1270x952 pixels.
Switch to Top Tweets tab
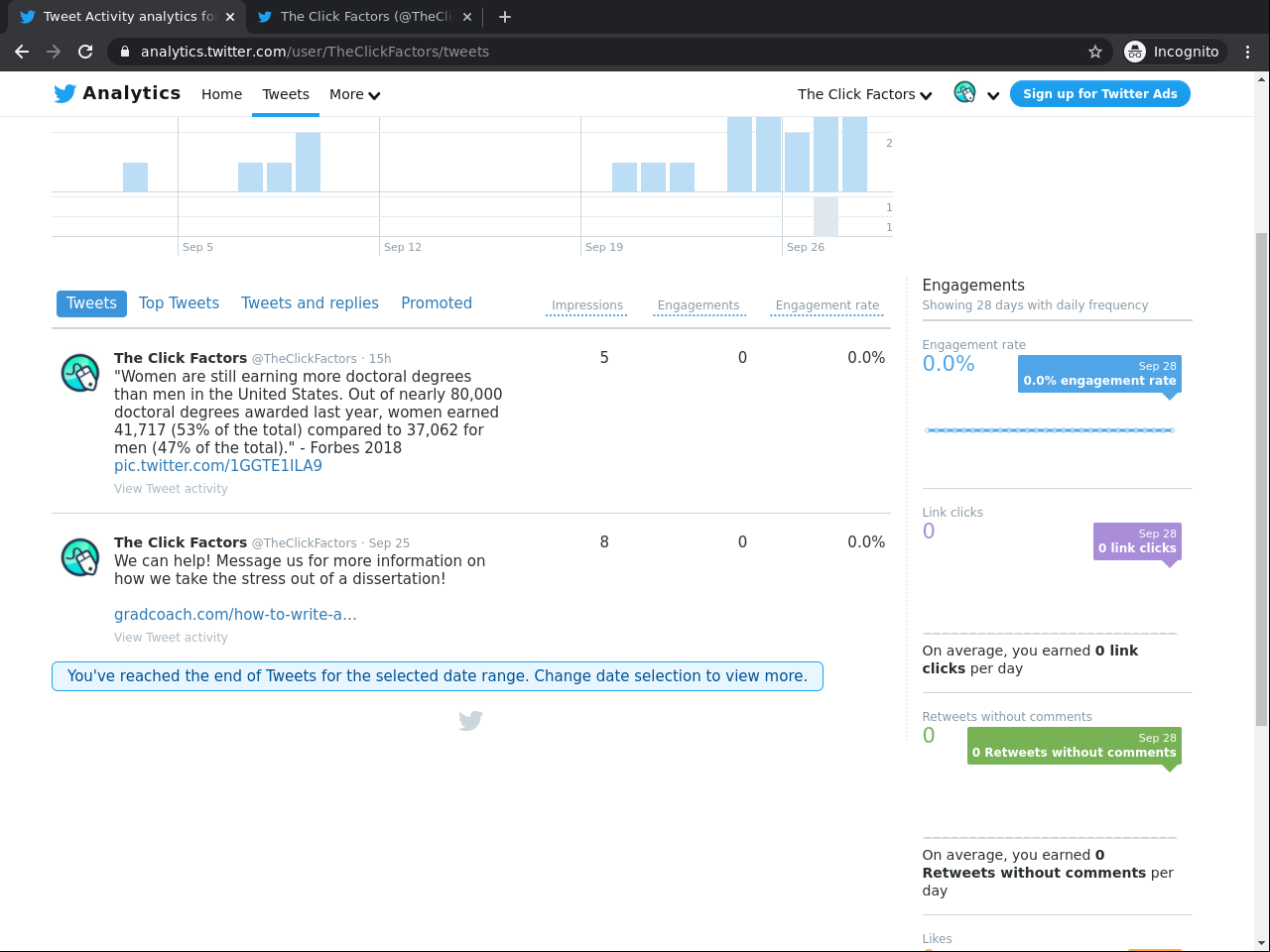click(179, 303)
